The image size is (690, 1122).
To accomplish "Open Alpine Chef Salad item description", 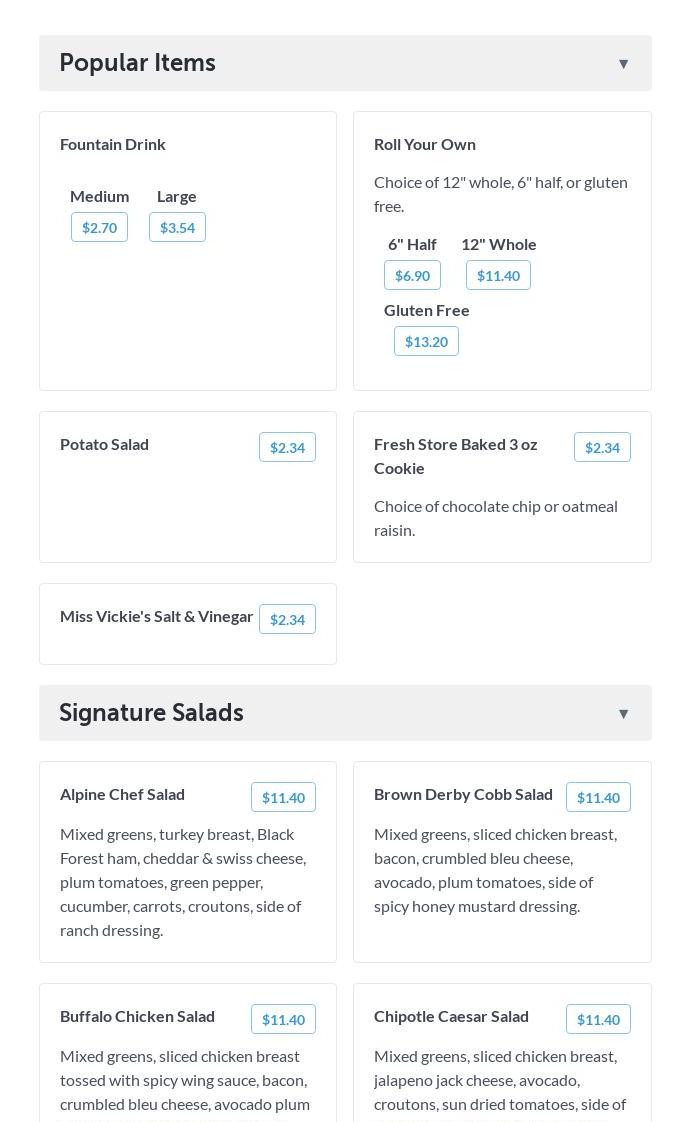I will (x=184, y=882).
